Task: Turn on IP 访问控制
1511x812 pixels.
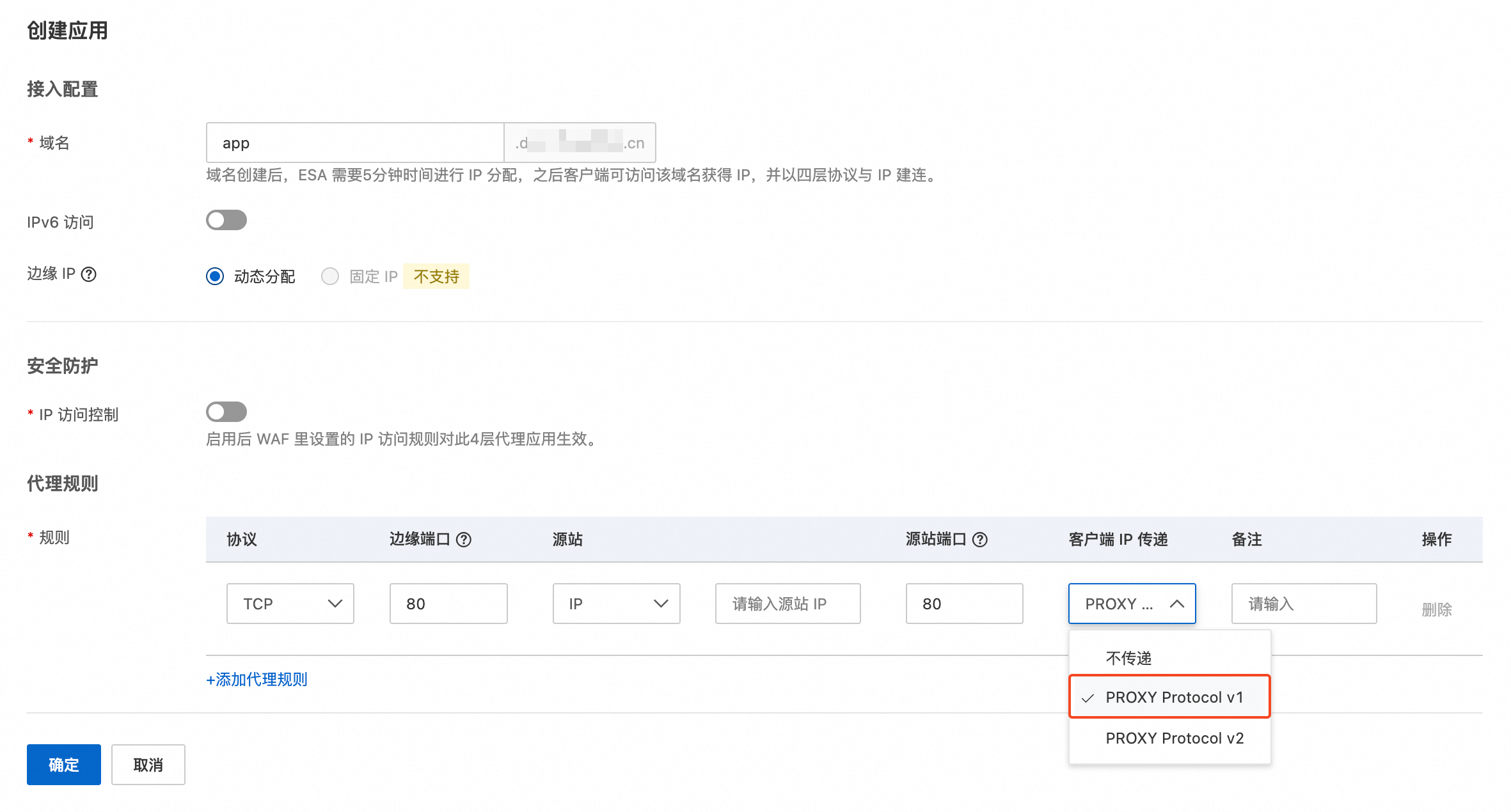Action: pos(226,412)
